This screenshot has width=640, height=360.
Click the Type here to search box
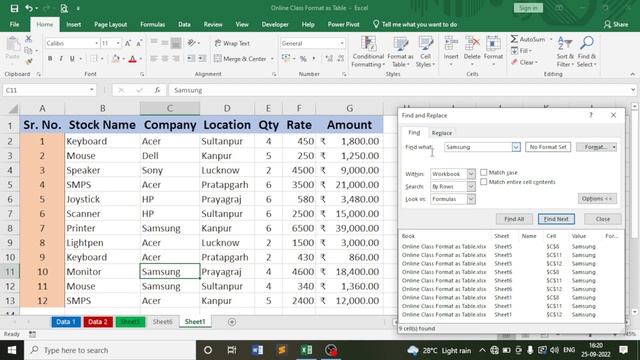click(x=110, y=350)
